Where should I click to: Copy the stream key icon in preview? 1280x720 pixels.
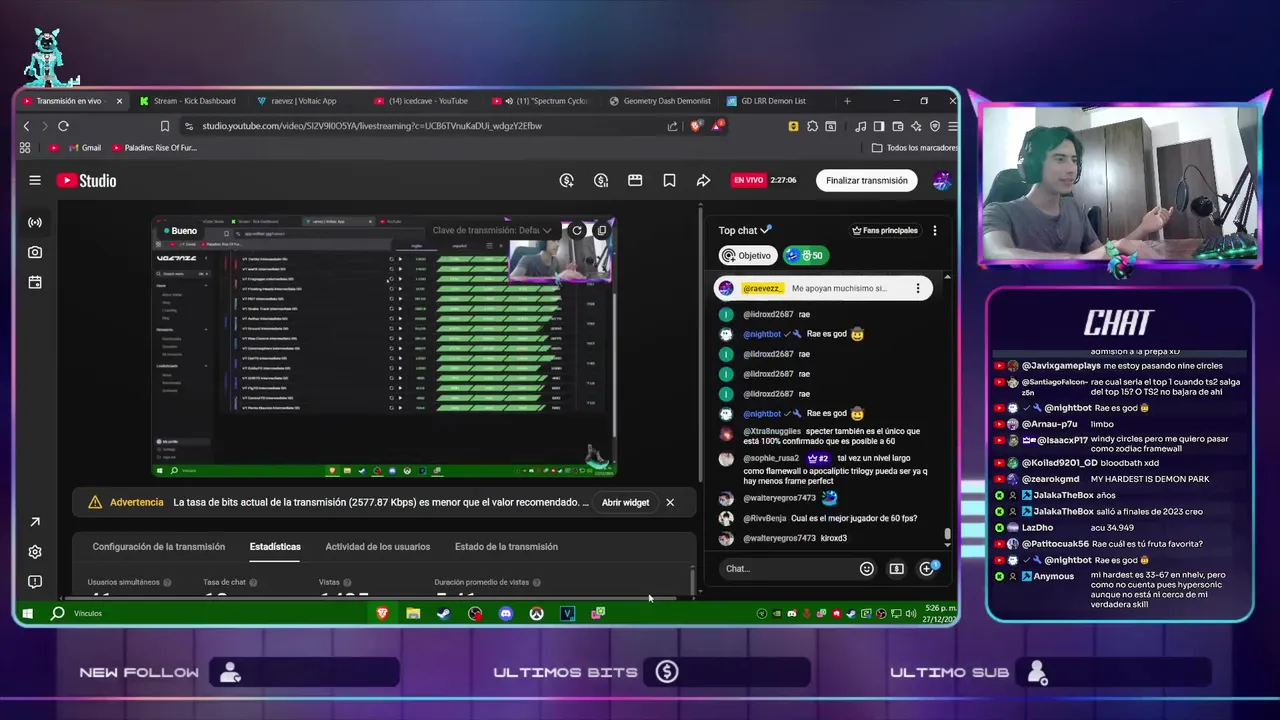click(x=601, y=230)
